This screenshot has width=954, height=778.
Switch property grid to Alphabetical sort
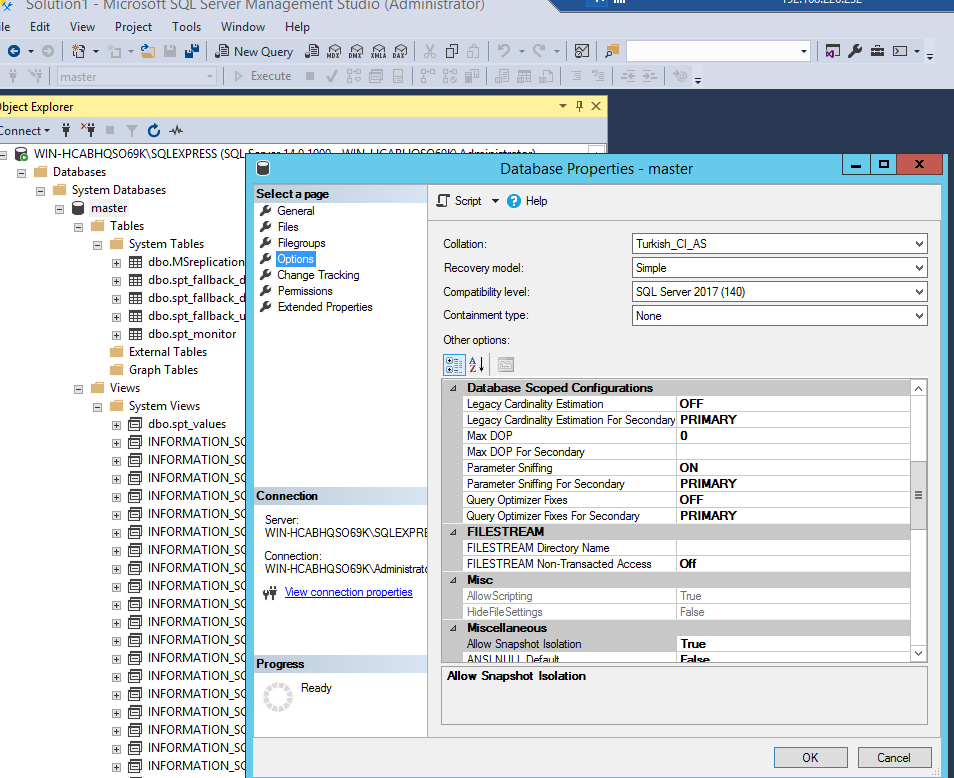(477, 364)
